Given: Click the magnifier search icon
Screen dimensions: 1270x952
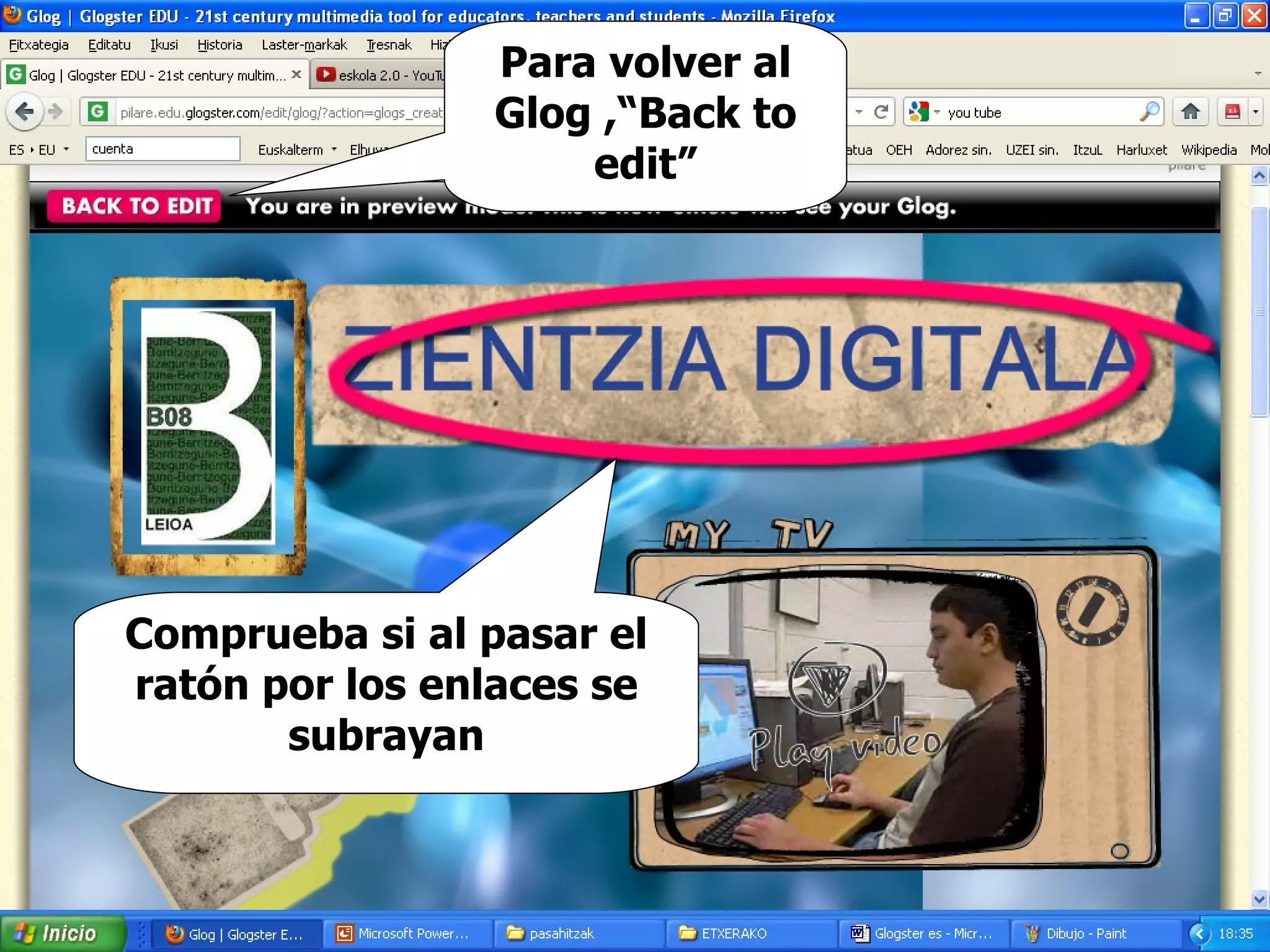Looking at the screenshot, I should 1150,112.
